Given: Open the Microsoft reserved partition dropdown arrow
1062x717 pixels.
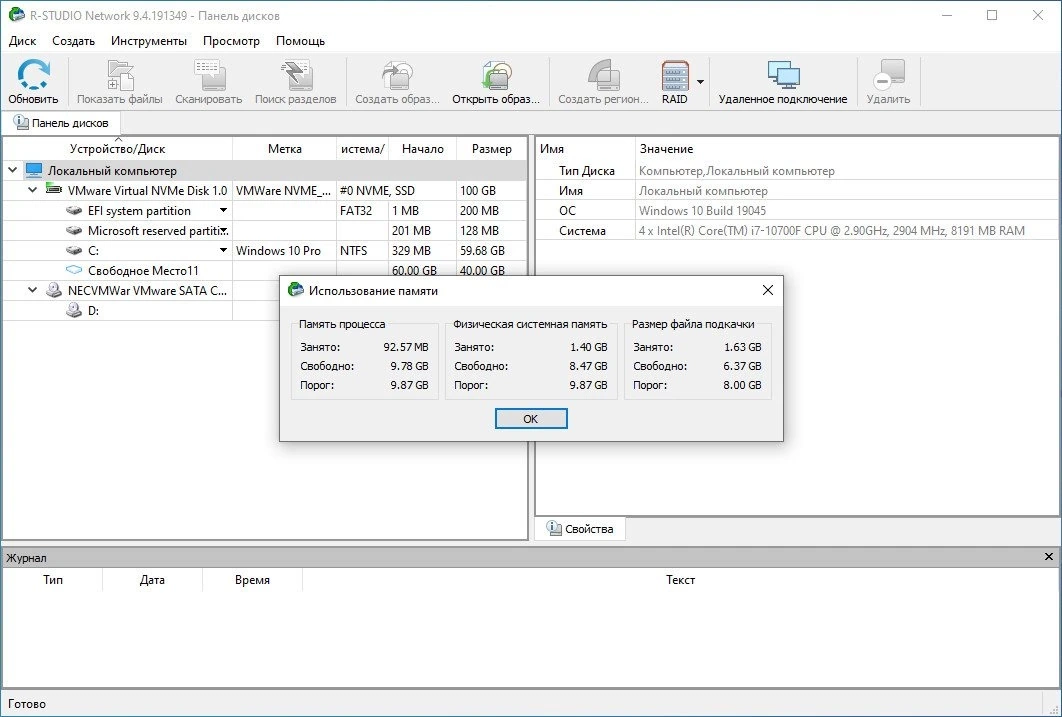Looking at the screenshot, I should 224,230.
